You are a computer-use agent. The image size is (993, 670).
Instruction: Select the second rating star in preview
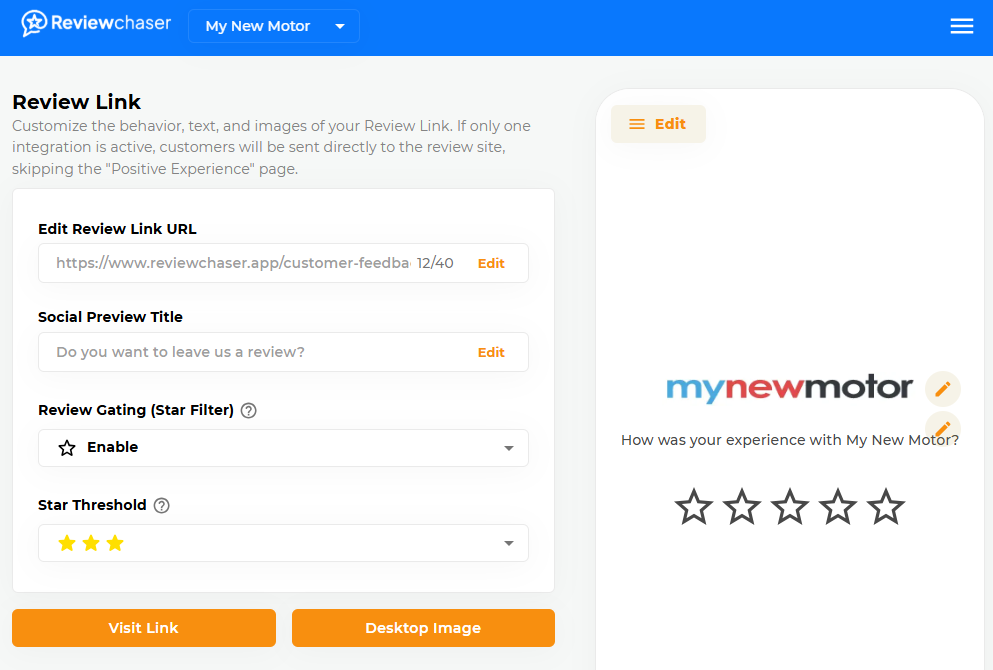click(x=742, y=507)
